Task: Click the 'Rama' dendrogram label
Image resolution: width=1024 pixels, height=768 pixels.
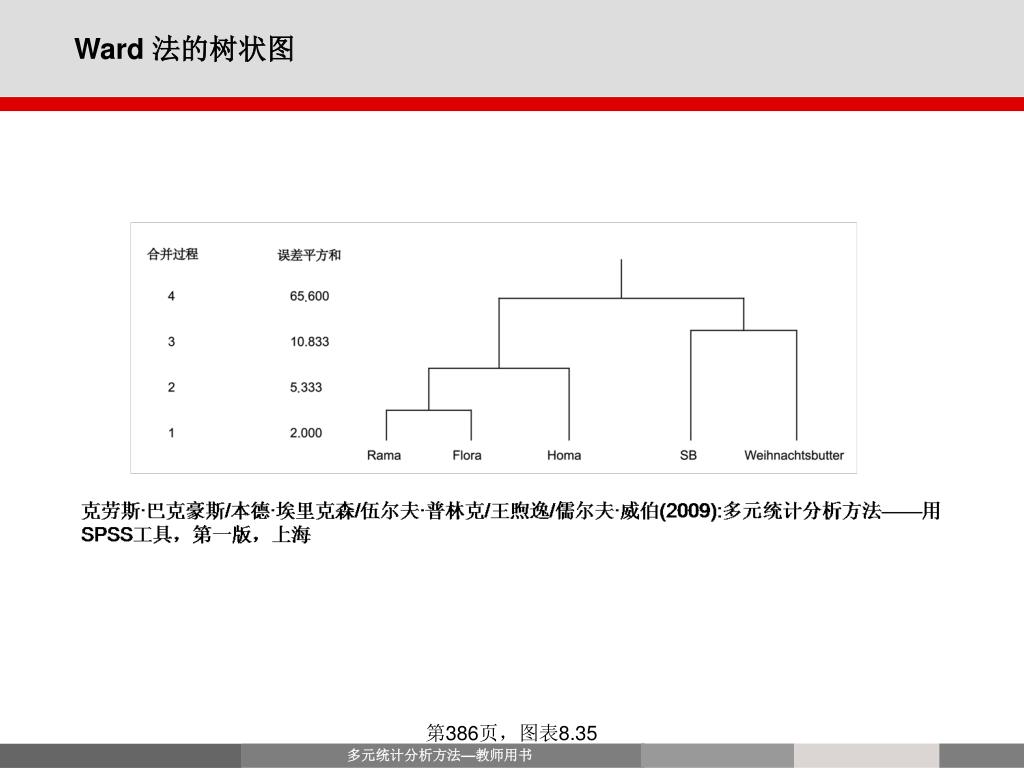Action: click(x=384, y=455)
